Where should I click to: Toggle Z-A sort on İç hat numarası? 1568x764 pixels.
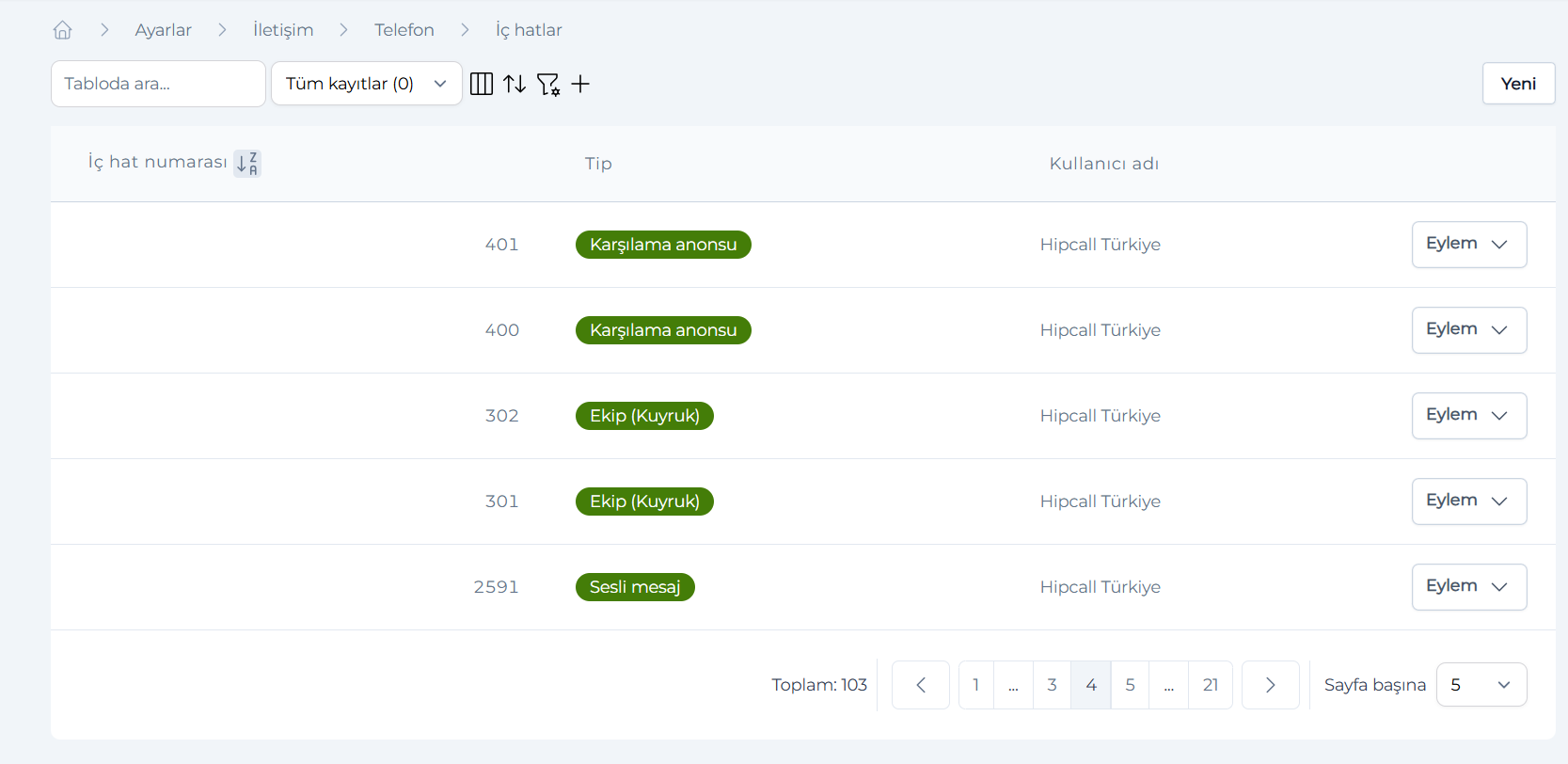tap(246, 163)
